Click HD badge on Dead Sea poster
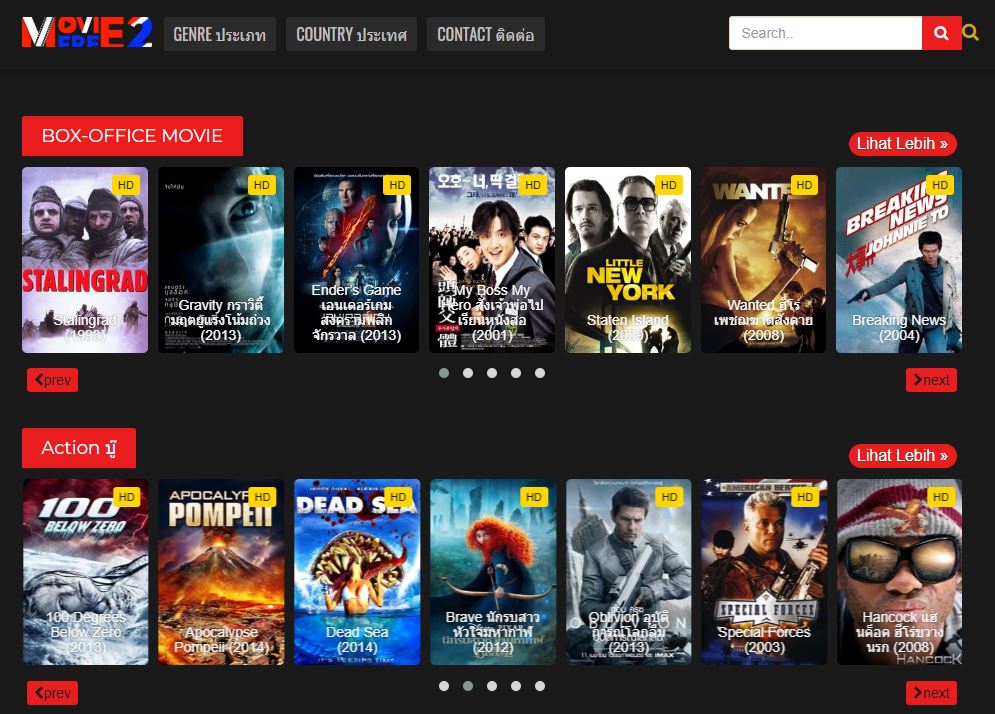Viewport: 995px width, 714px height. (399, 497)
